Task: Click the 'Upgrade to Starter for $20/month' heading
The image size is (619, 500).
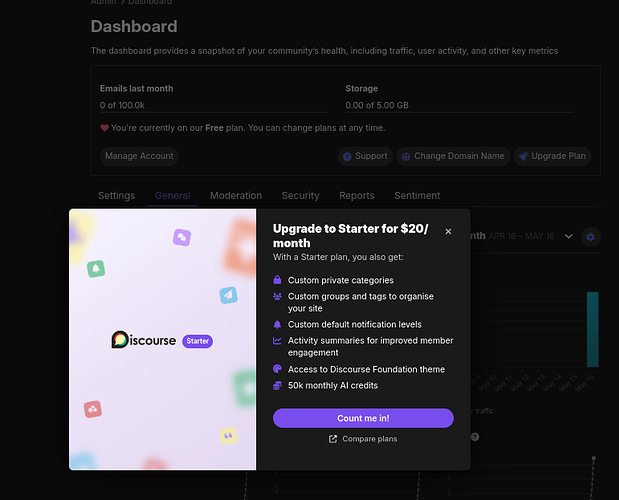Action: 351,236
